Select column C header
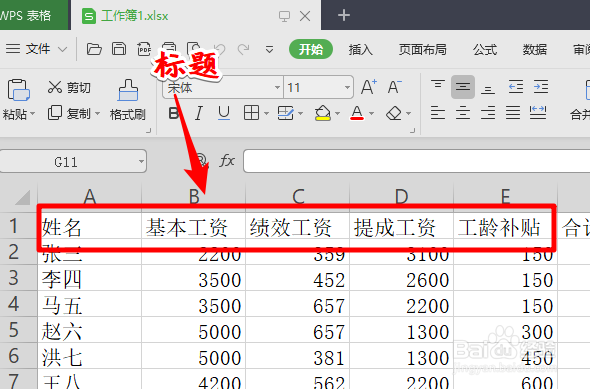590x389 pixels. pos(298,196)
